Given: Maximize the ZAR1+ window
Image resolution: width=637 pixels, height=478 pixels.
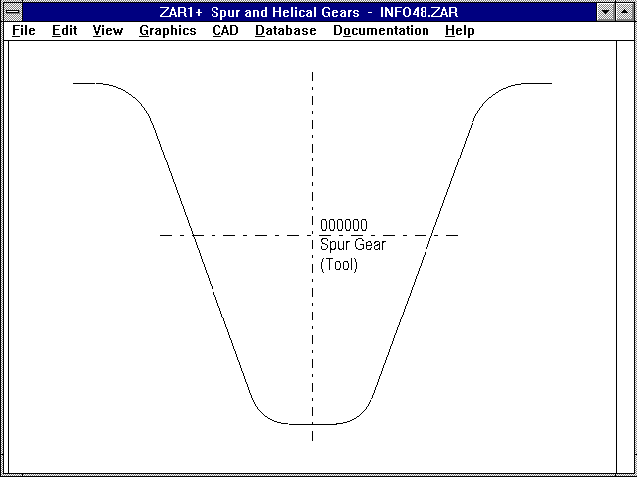Looking at the screenshot, I should click(x=623, y=12).
